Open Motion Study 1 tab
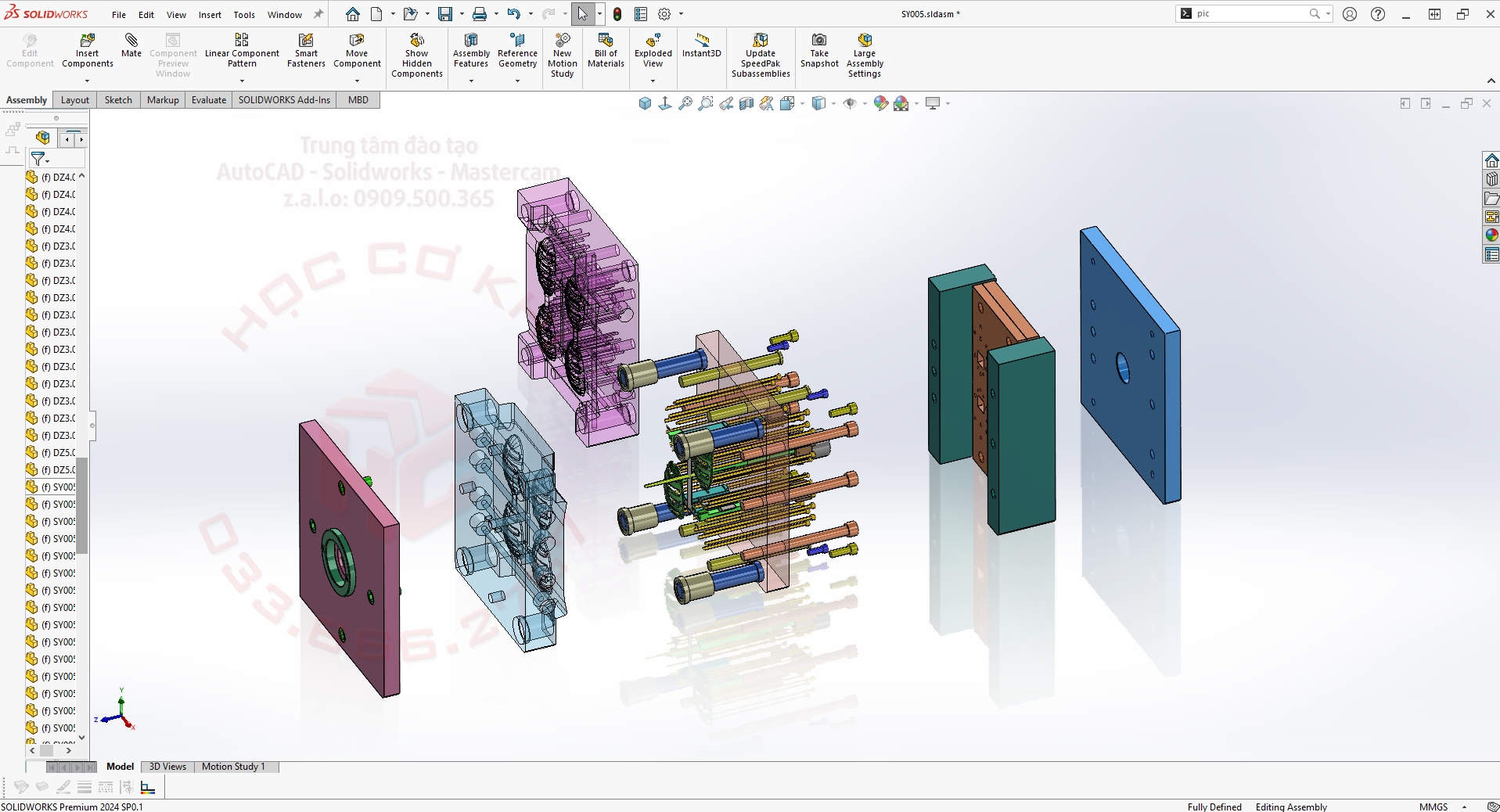The width and height of the screenshot is (1500, 812). [233, 767]
